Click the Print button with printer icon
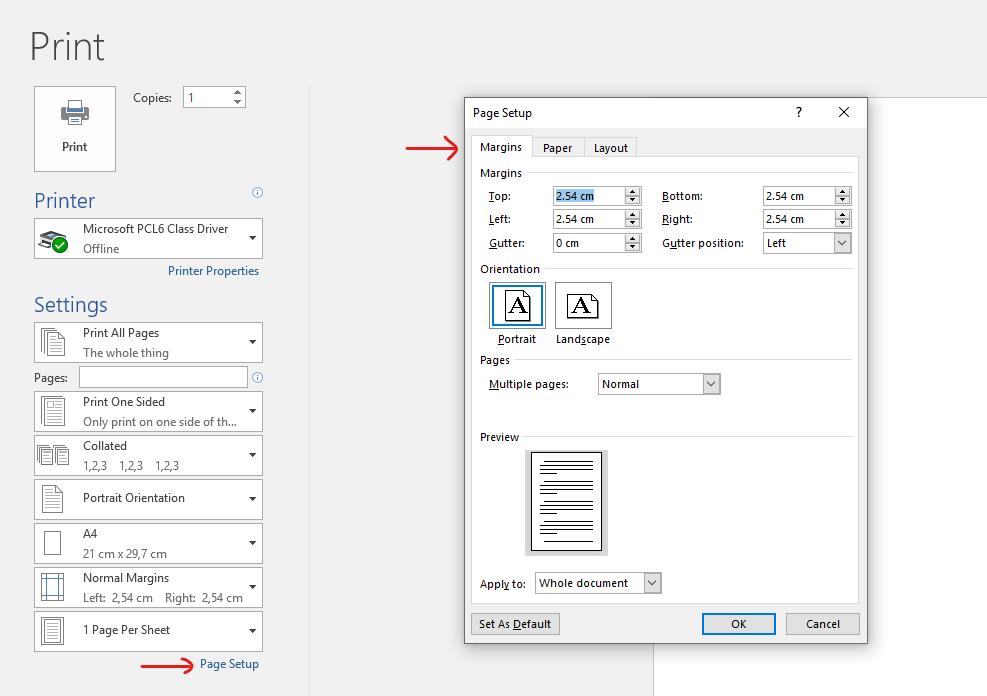The width and height of the screenshot is (987, 696). point(75,128)
